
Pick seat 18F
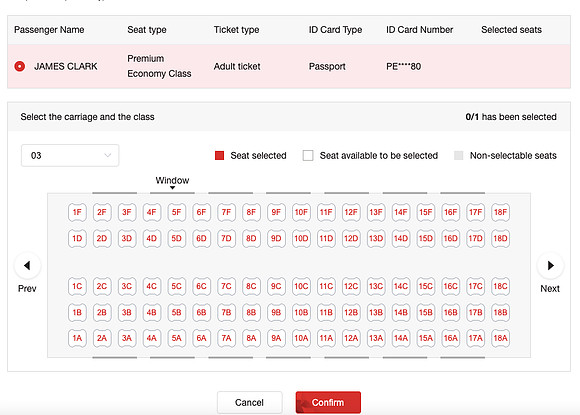click(500, 212)
